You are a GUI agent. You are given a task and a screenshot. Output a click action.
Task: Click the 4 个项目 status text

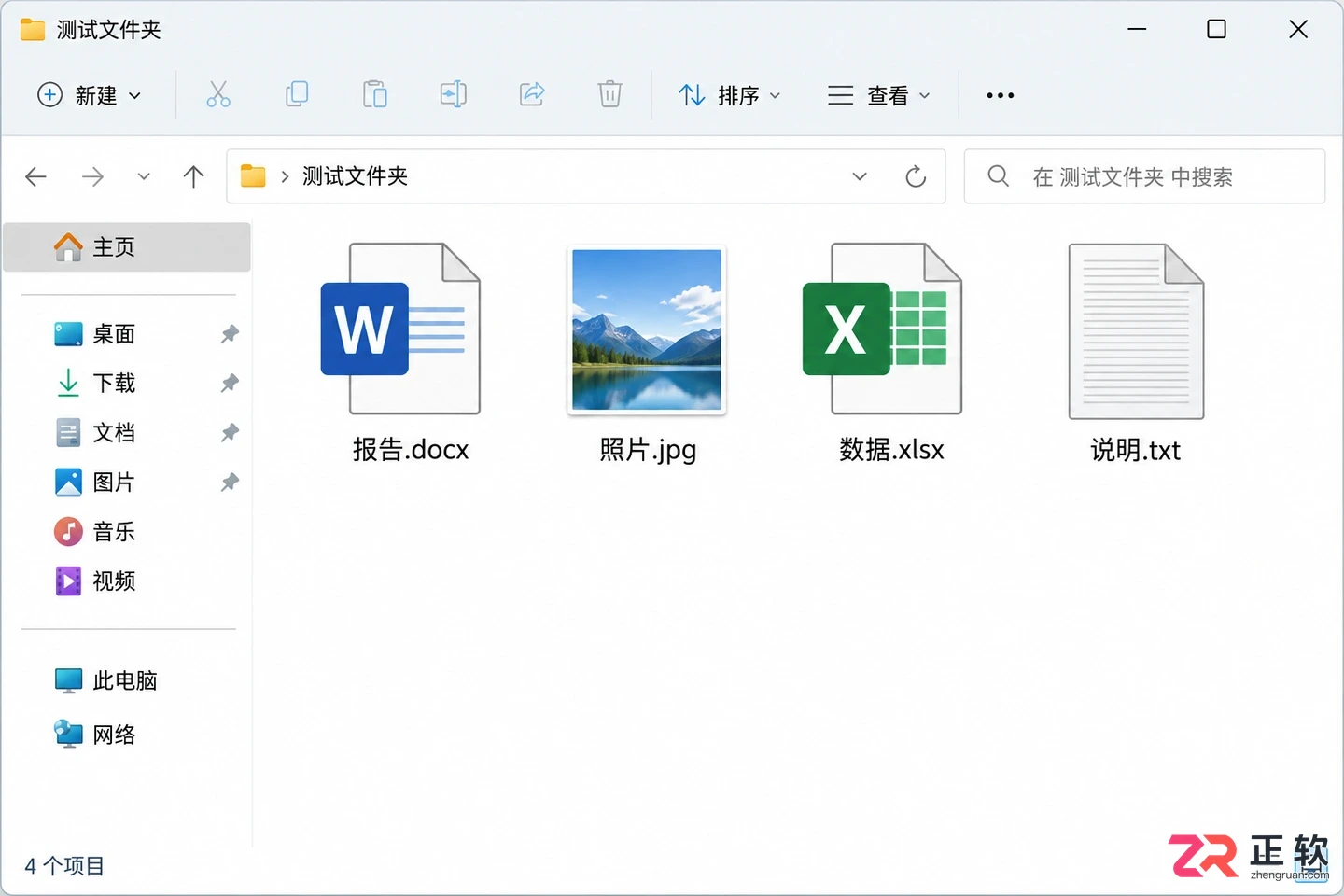pos(64,866)
